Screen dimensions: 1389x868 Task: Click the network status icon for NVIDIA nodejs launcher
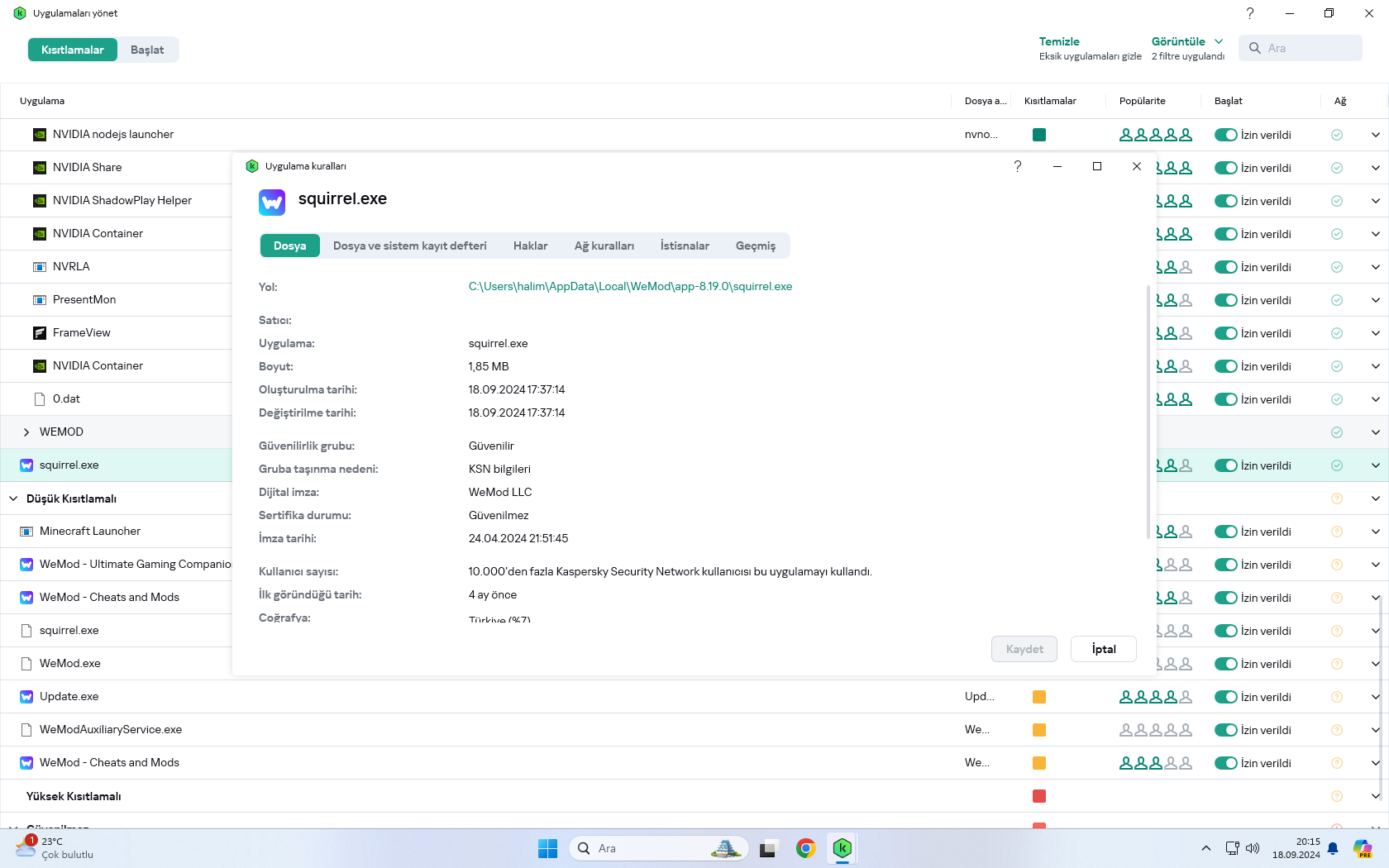coord(1337,135)
